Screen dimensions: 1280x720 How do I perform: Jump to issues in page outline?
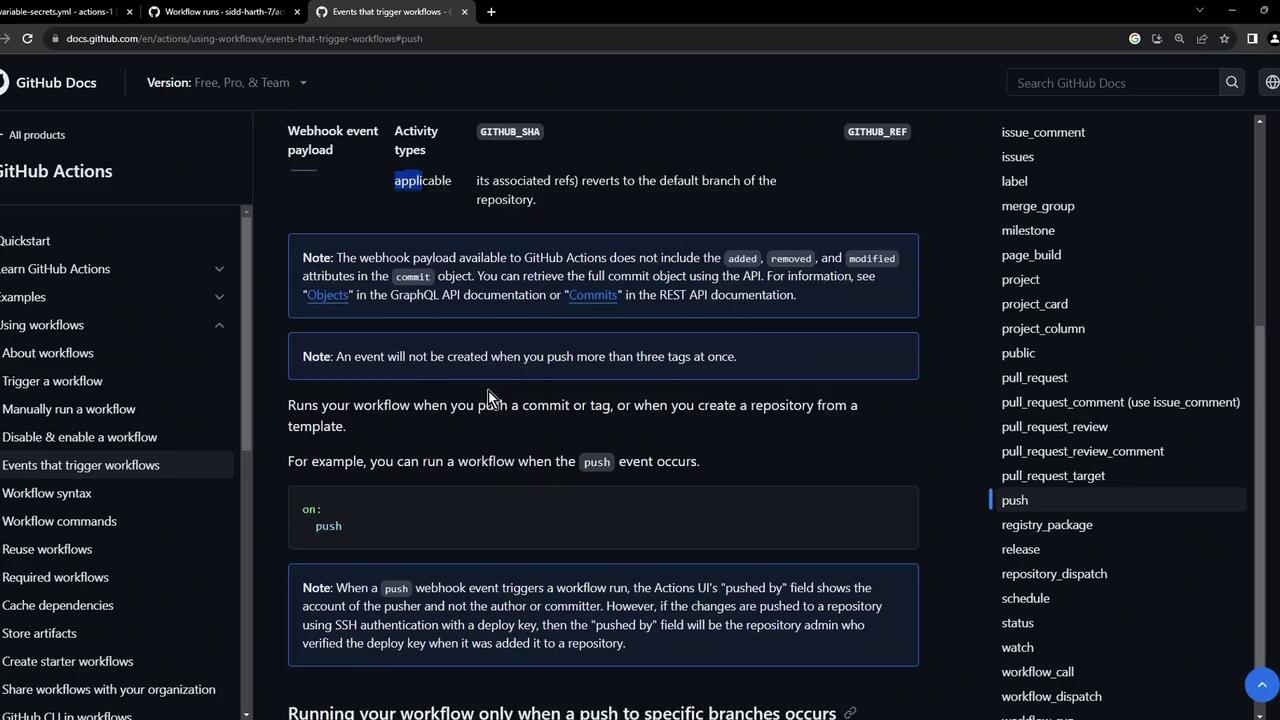(1018, 157)
